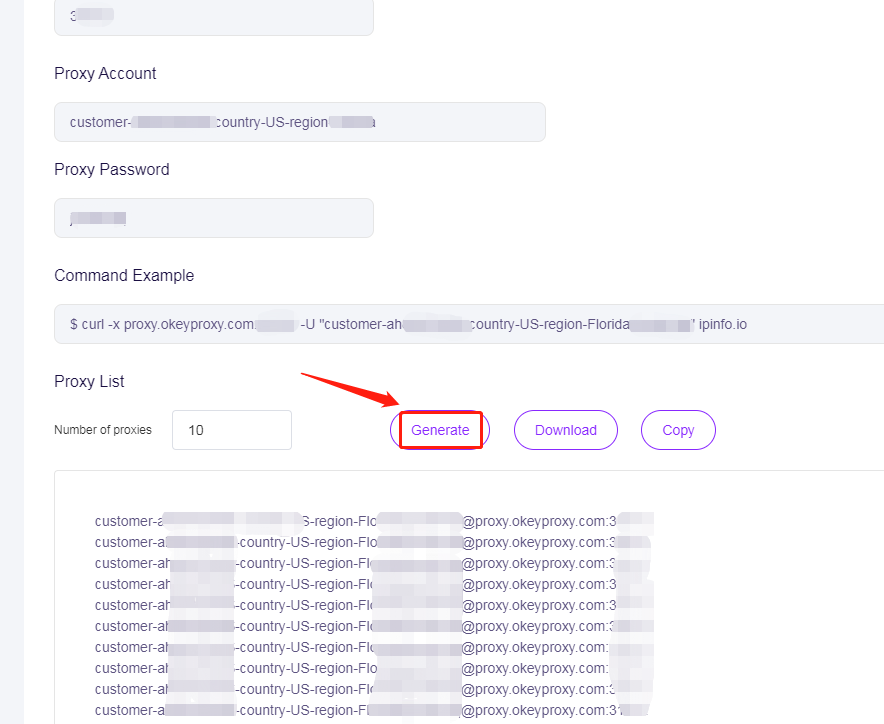This screenshot has width=884, height=724.
Task: Click the Proxy List heading
Action: (89, 381)
